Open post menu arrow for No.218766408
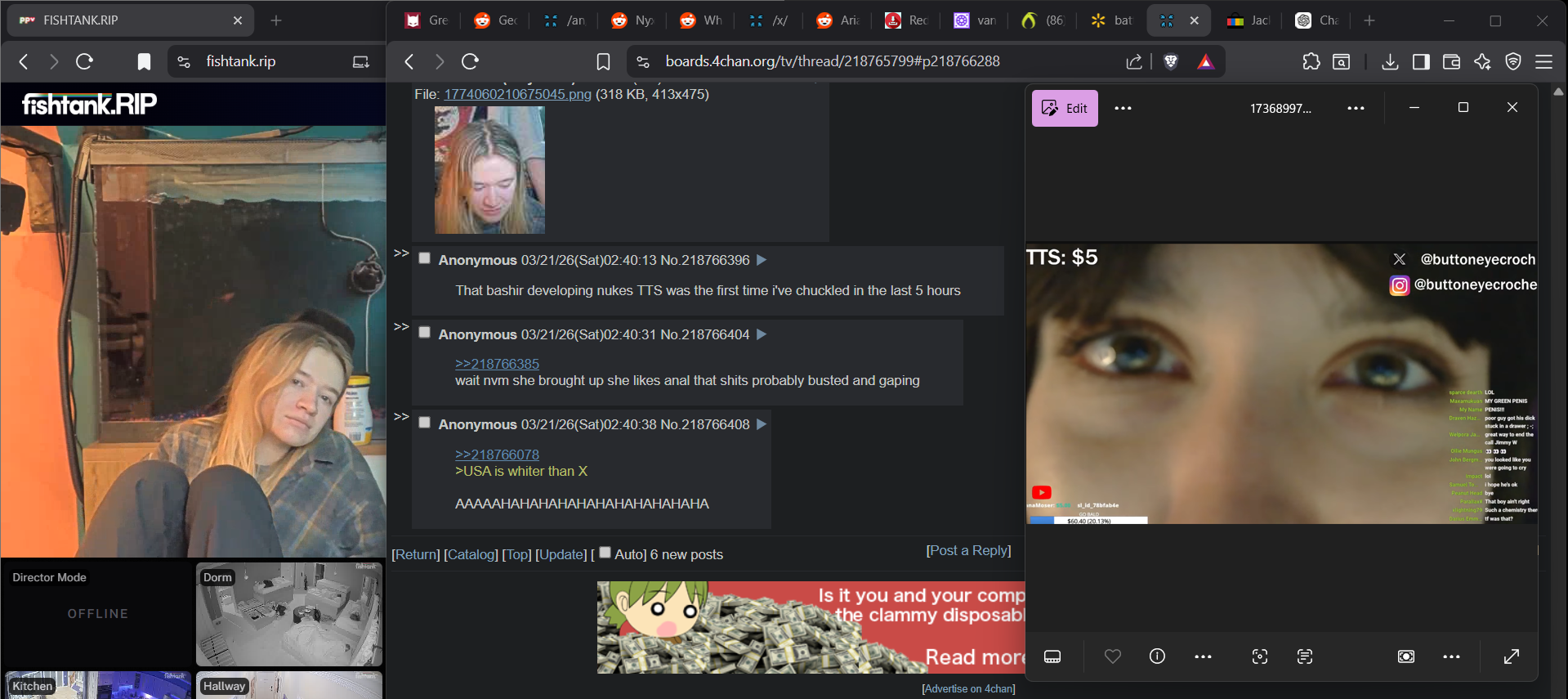1568x699 pixels. (762, 424)
